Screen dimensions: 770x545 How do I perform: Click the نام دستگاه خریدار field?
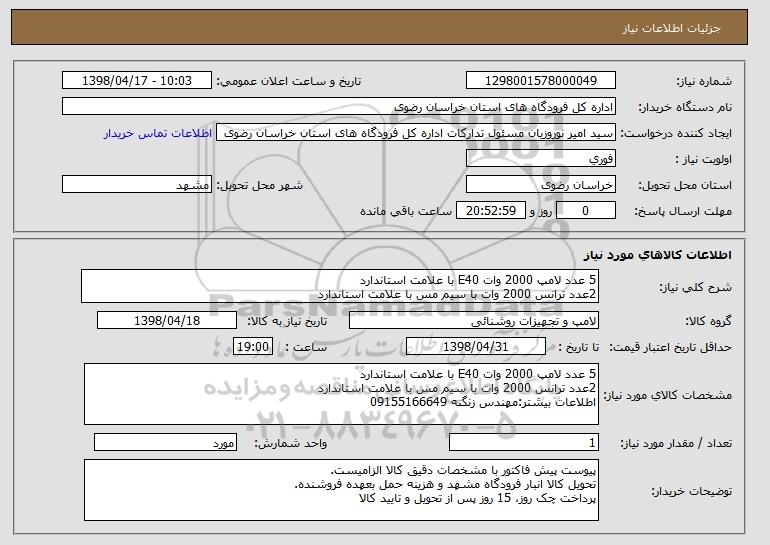(339, 107)
